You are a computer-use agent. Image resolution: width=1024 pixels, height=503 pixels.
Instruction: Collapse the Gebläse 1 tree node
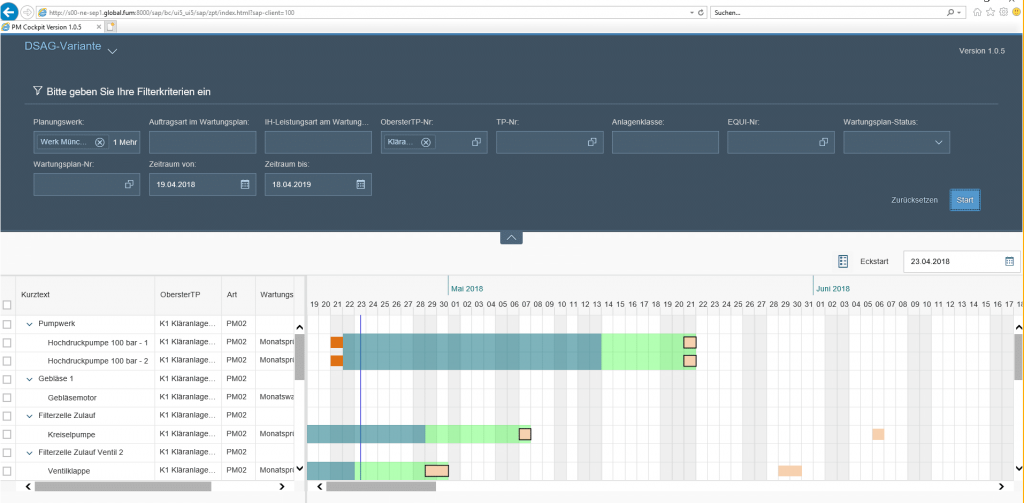pyautogui.click(x=29, y=379)
